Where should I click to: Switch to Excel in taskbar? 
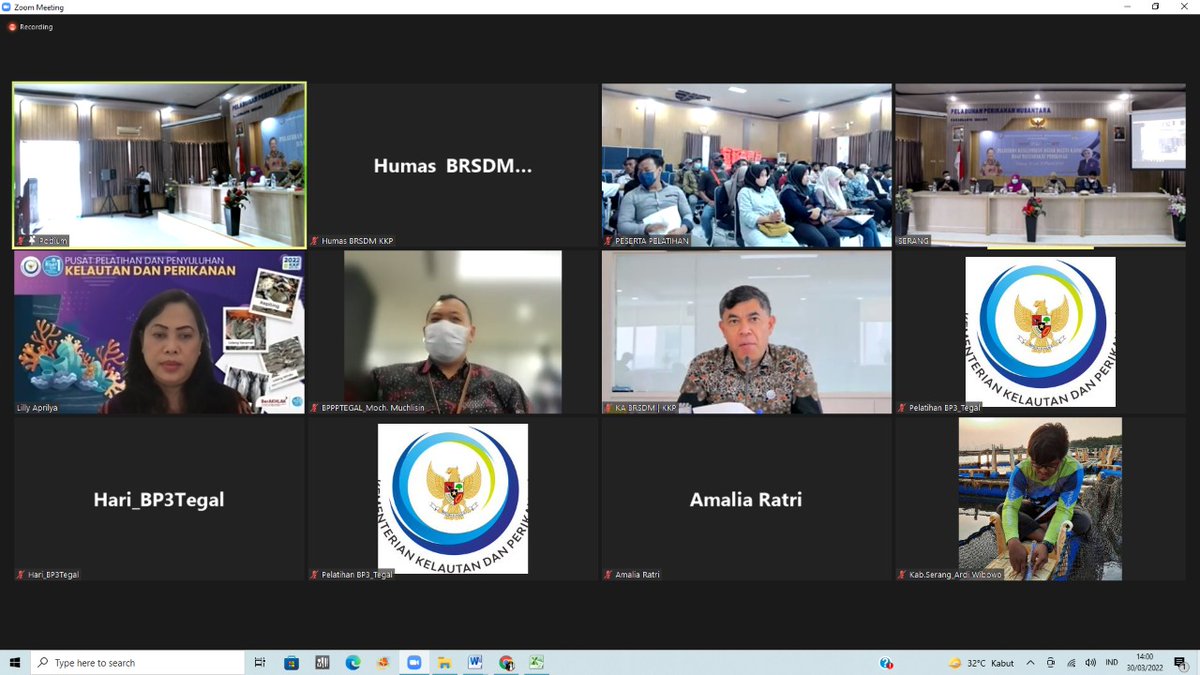click(537, 663)
